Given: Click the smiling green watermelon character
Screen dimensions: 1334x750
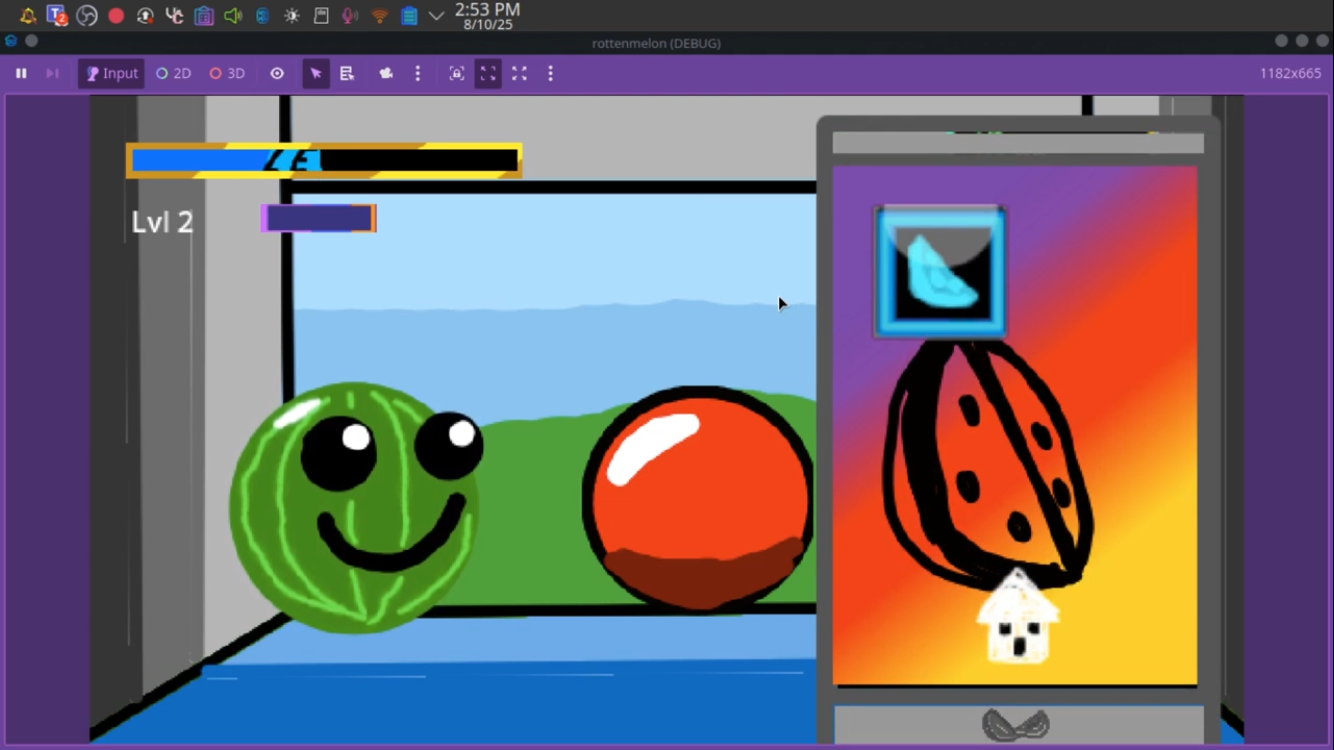Looking at the screenshot, I should pyautogui.click(x=354, y=507).
